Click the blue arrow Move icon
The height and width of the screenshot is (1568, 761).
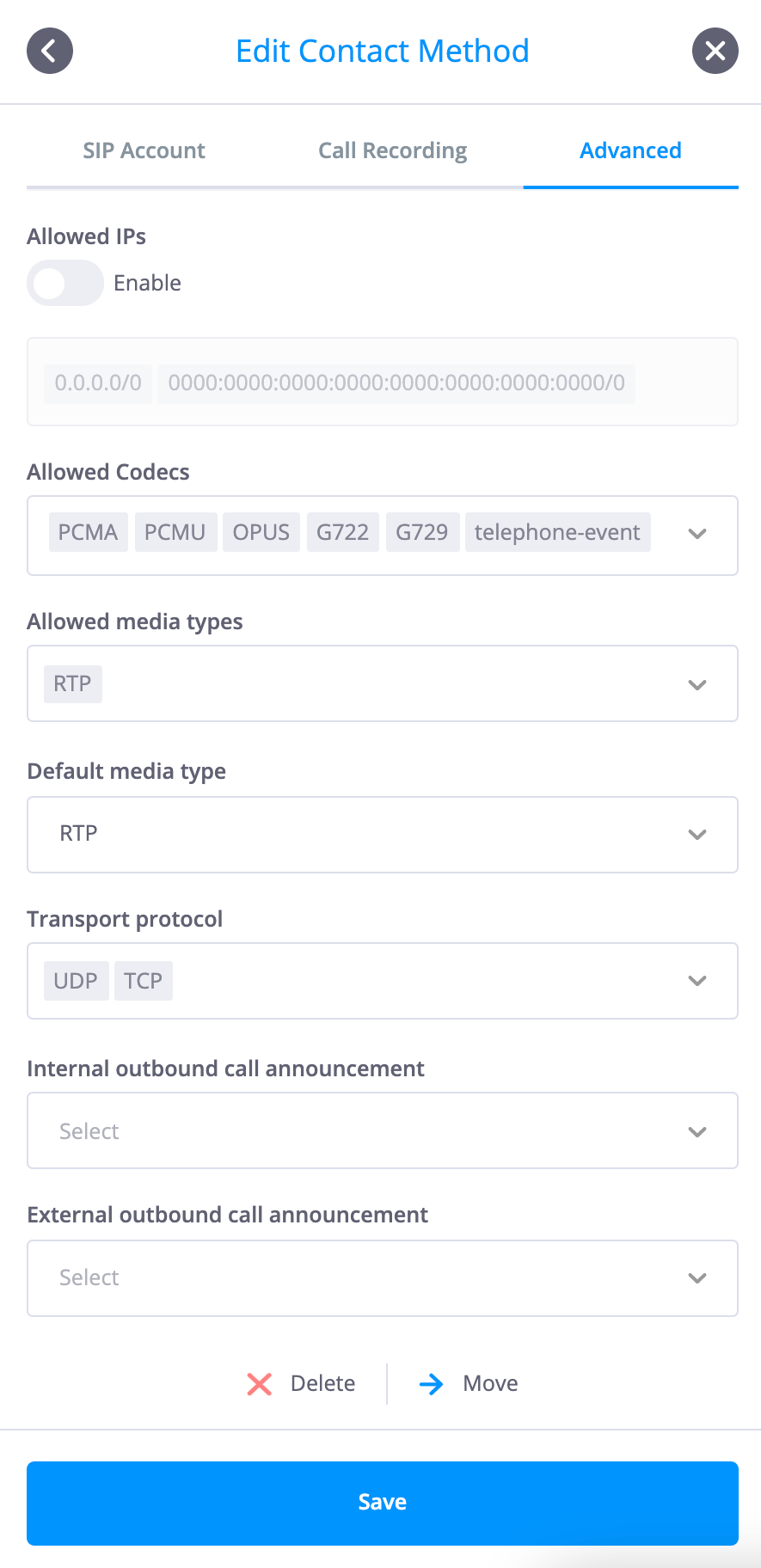[x=431, y=1383]
